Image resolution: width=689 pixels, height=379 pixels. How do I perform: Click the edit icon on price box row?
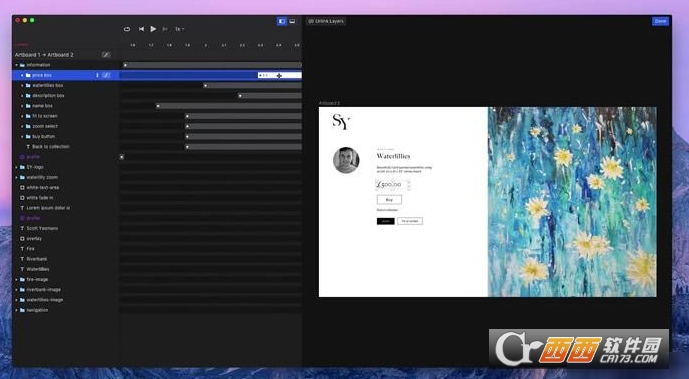click(x=106, y=75)
